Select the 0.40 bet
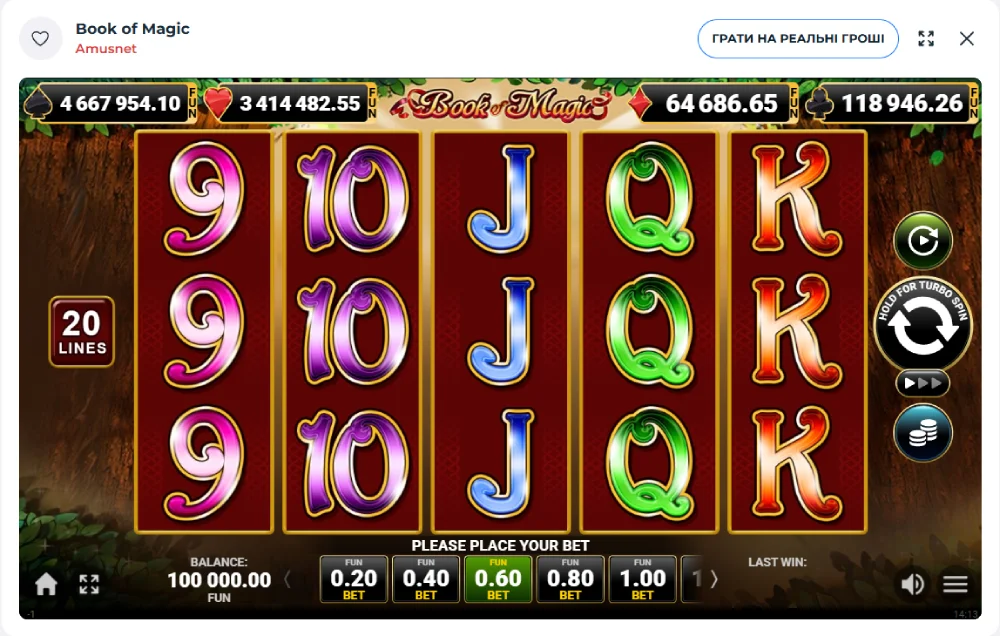Image resolution: width=1000 pixels, height=636 pixels. (x=425, y=579)
